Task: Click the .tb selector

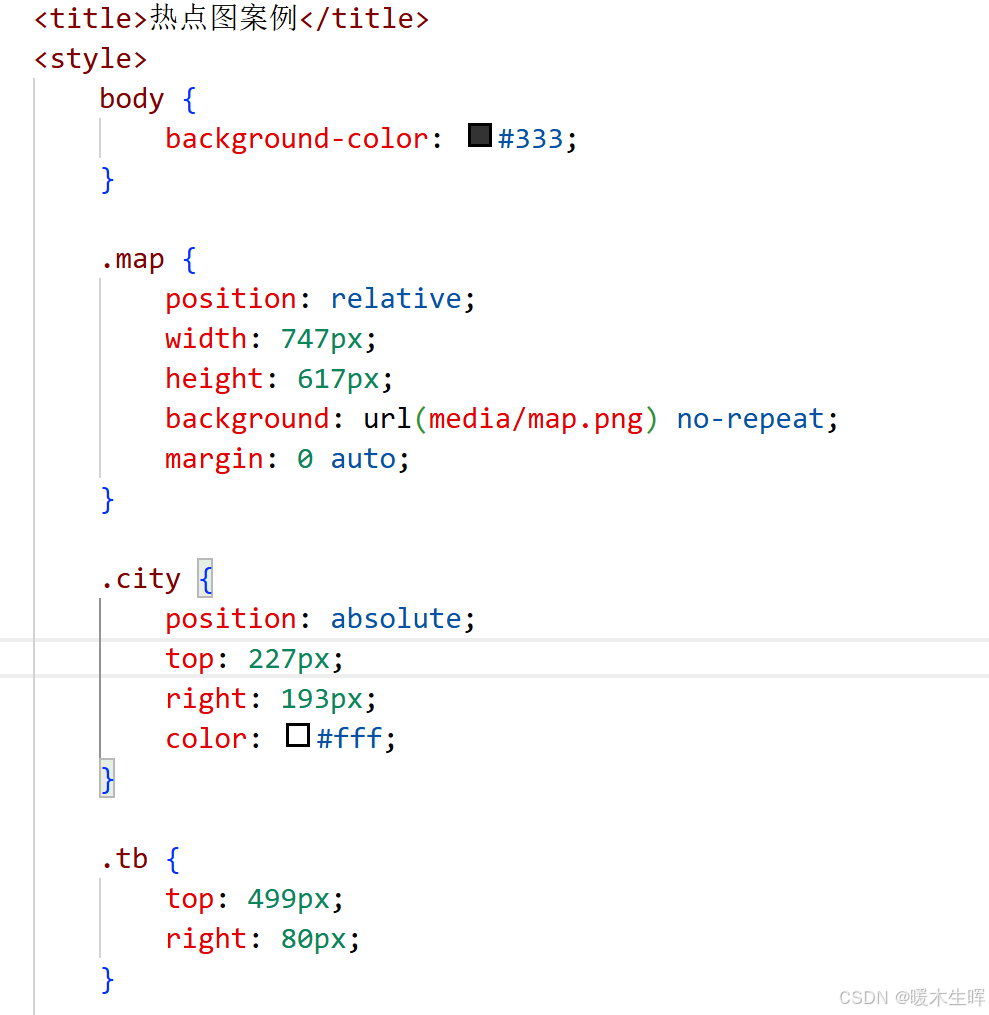Action: (x=124, y=859)
